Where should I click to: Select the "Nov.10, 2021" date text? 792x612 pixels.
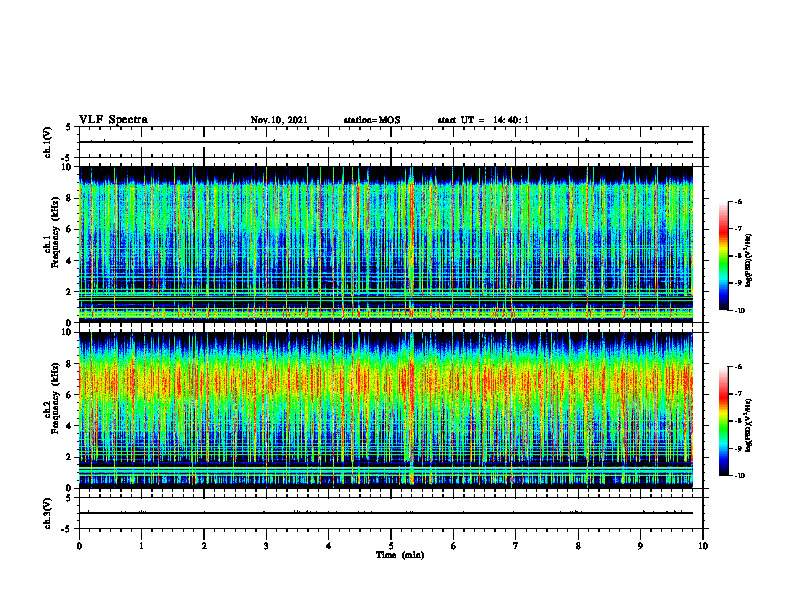point(279,120)
